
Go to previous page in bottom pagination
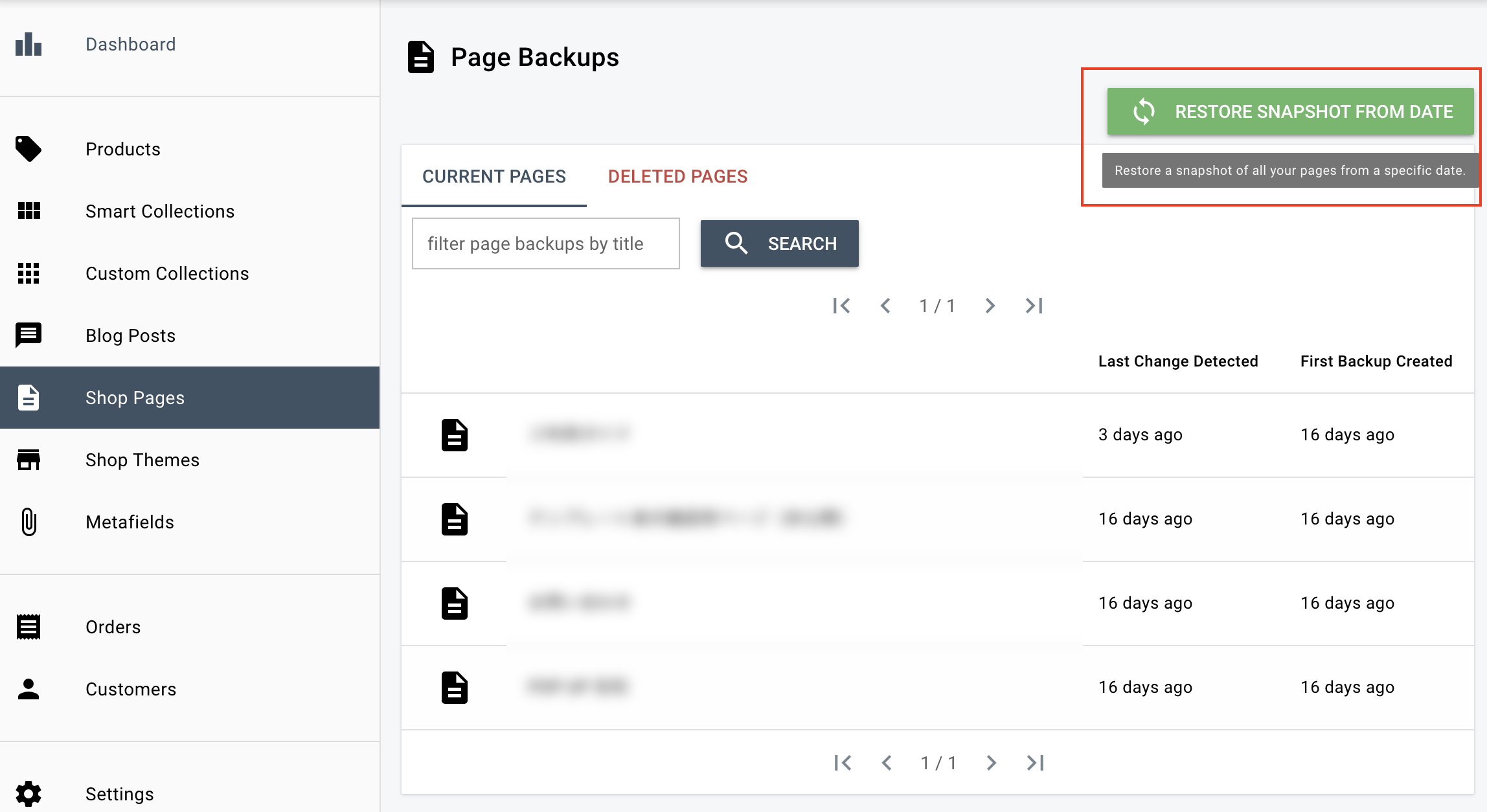point(887,763)
